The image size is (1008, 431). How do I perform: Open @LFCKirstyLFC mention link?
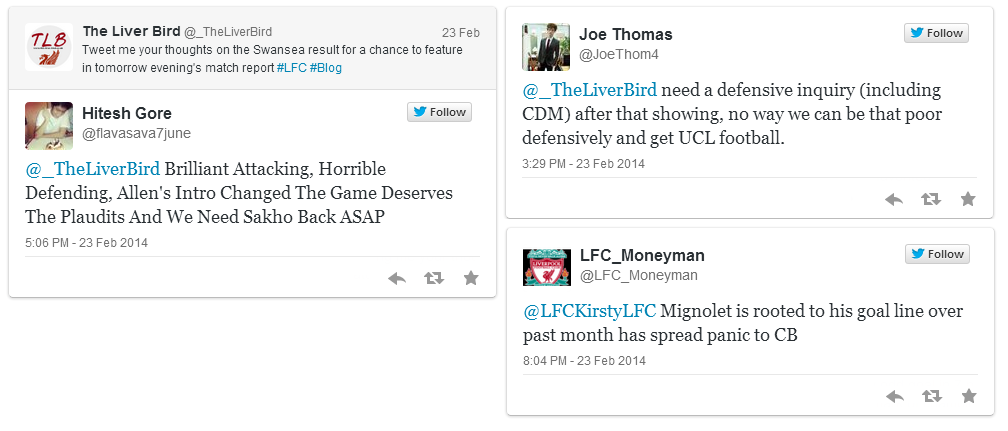pyautogui.click(x=589, y=311)
